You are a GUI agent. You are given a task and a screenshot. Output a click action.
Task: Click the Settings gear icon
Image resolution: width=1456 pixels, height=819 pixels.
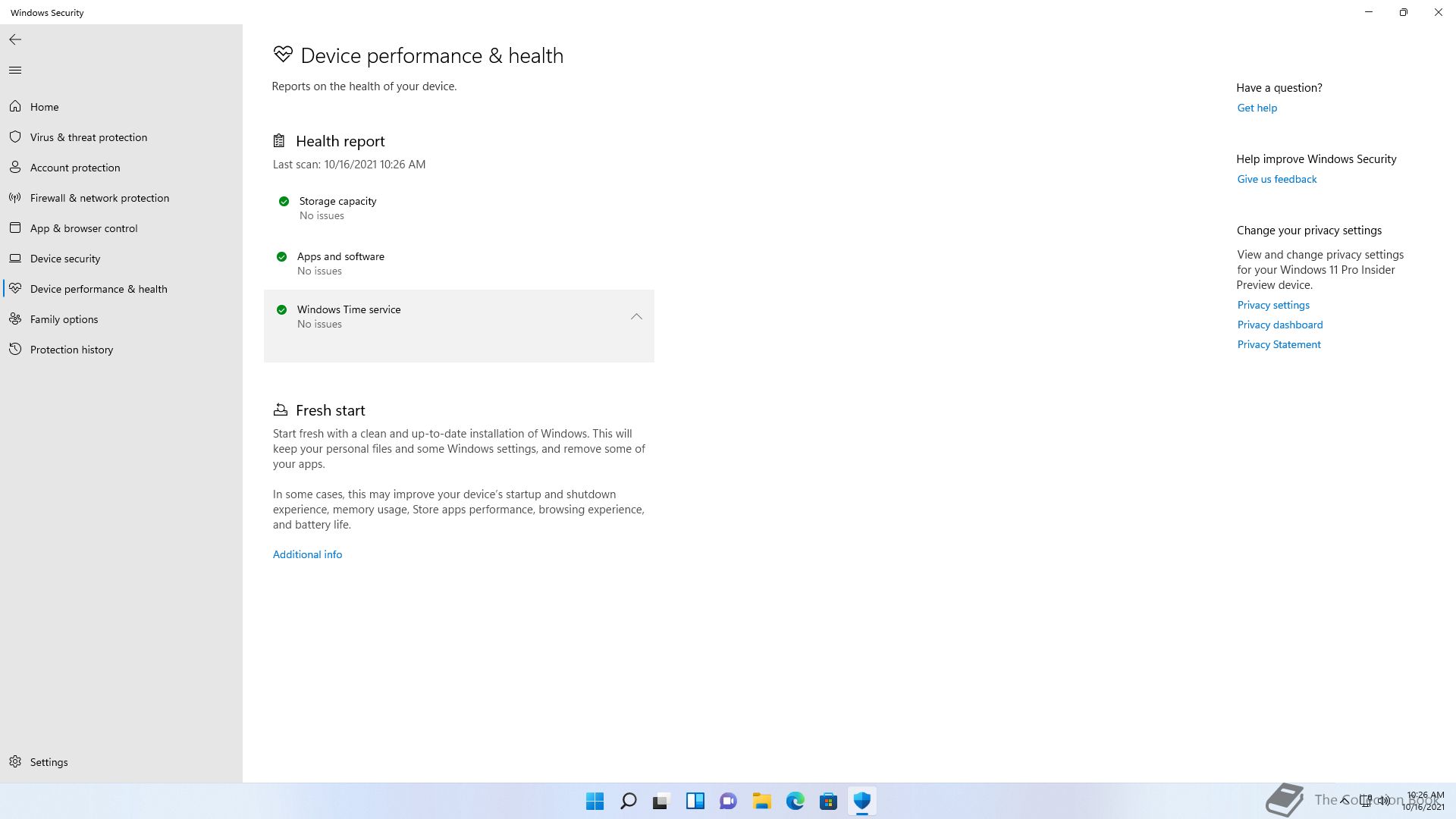pos(15,762)
